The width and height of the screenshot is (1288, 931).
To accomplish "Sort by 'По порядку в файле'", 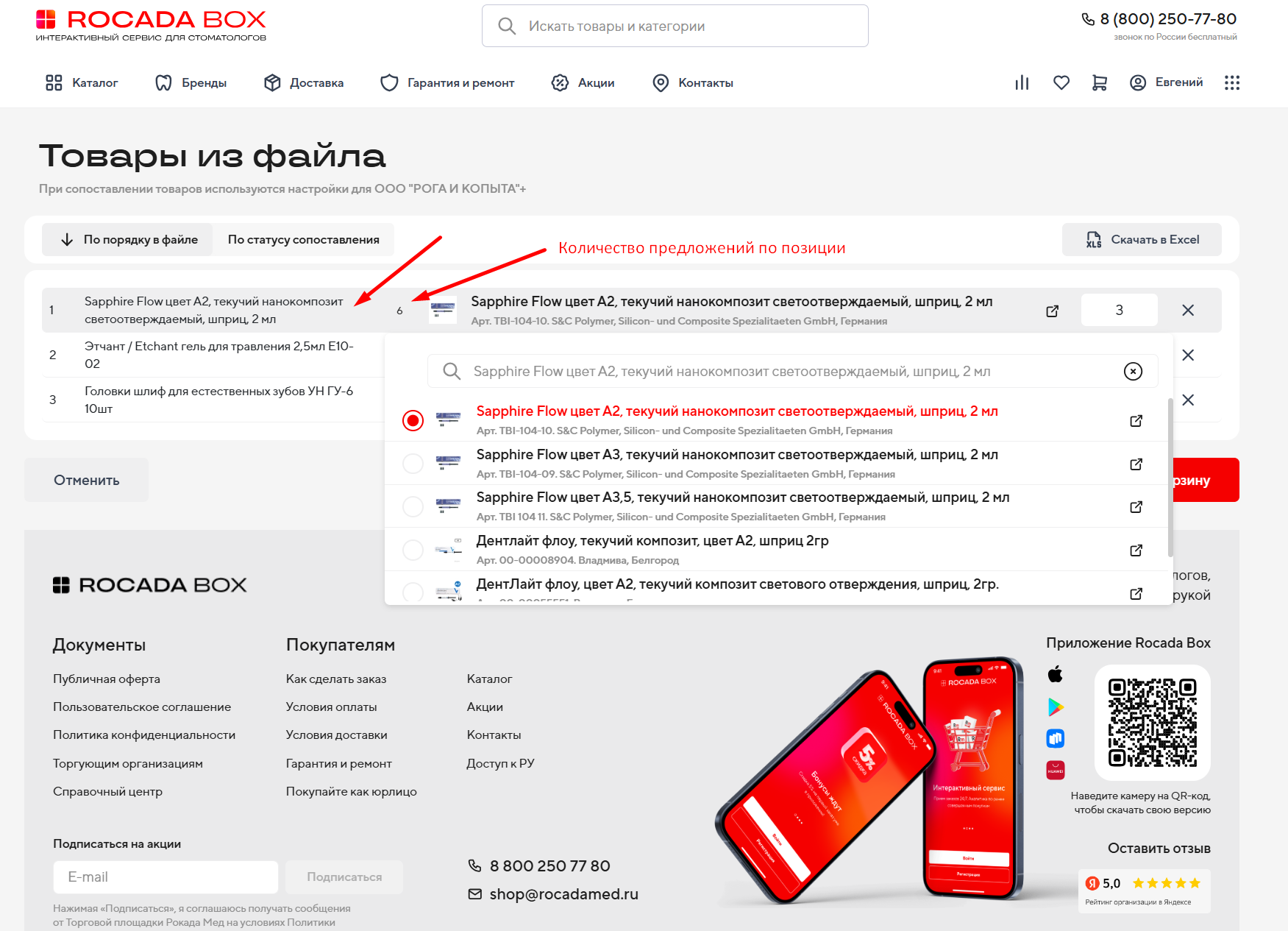I will [127, 239].
